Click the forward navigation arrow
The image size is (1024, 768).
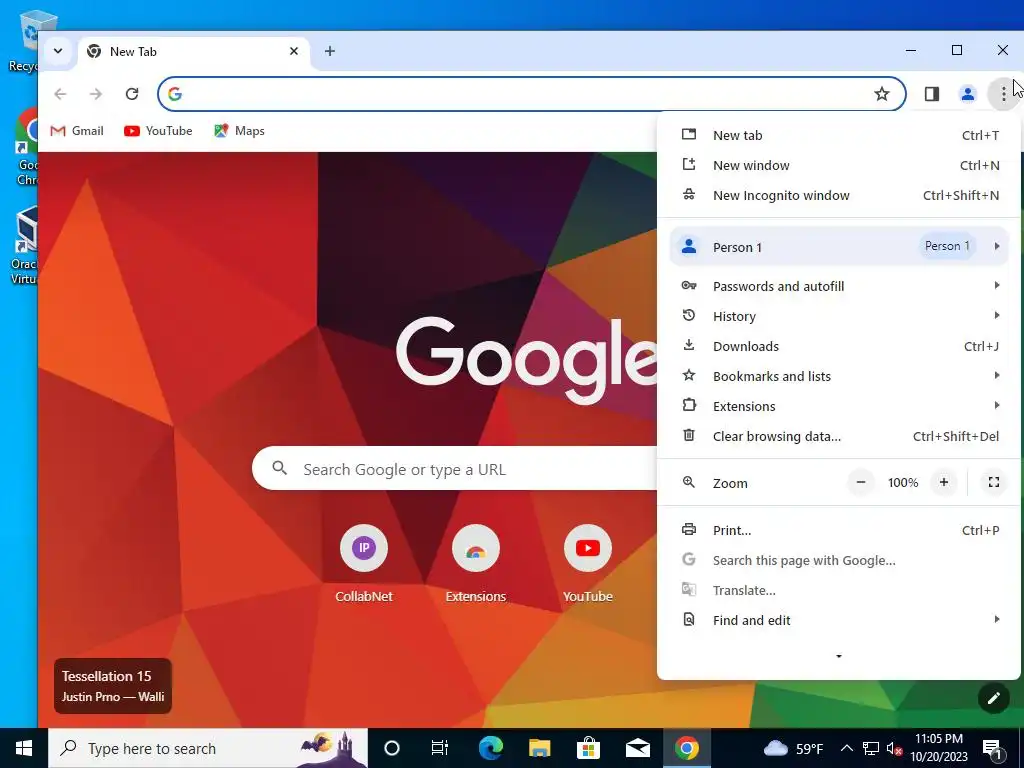[96, 94]
